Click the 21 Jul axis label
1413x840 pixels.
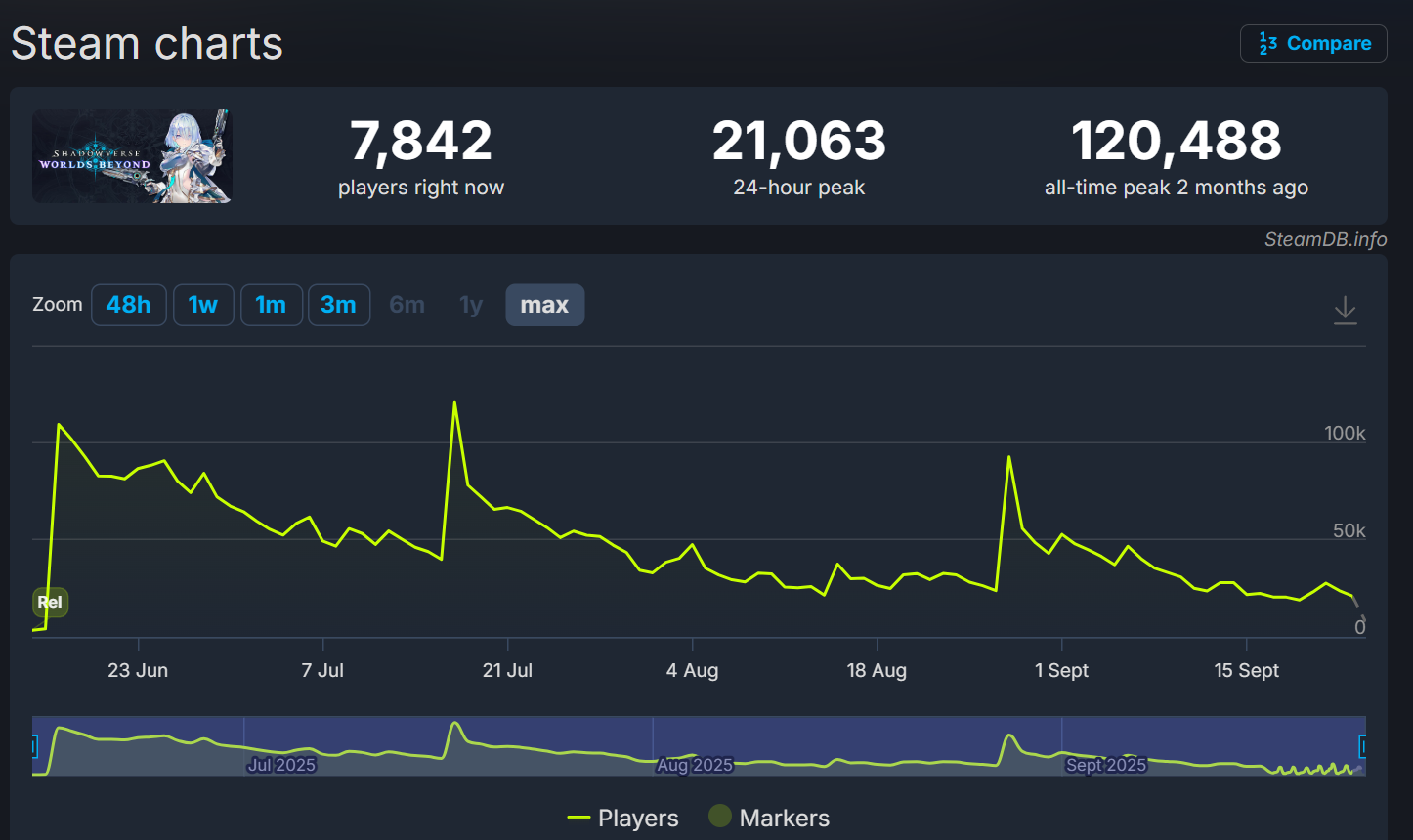508,670
